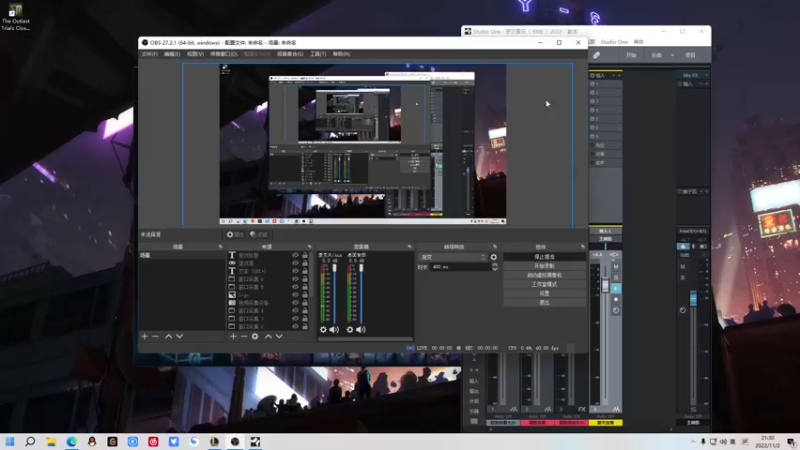Click 停止推流 button in OBS Controls
This screenshot has height=450, width=800.
544,257
